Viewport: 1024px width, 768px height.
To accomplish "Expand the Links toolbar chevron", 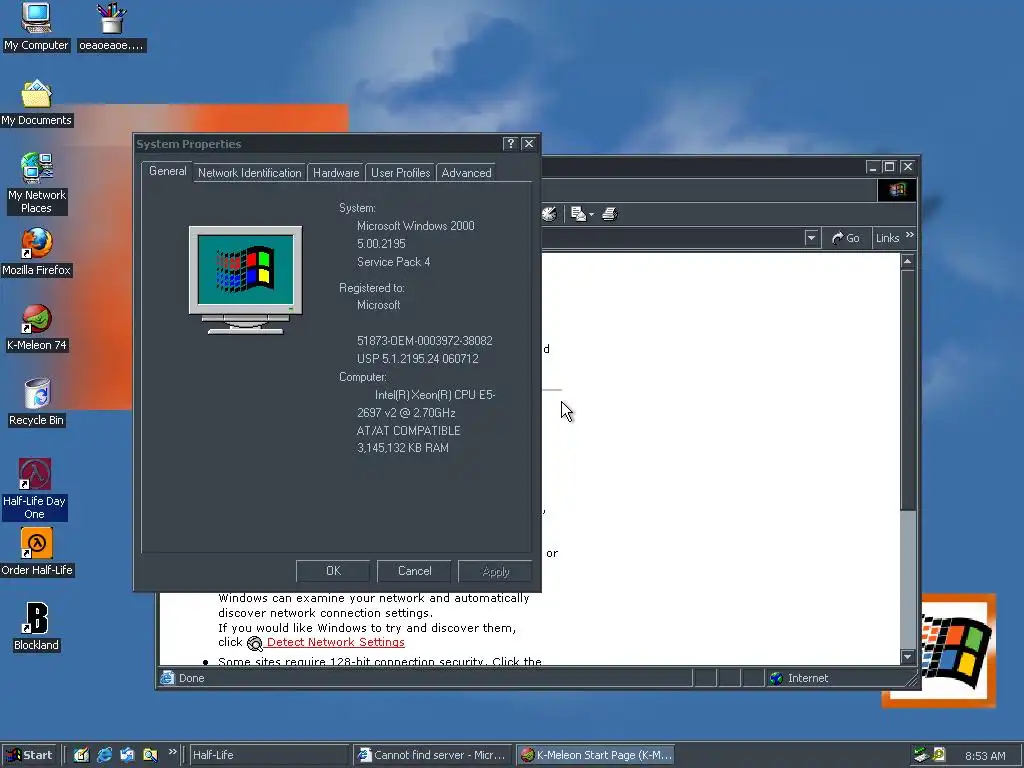I will pos(910,235).
